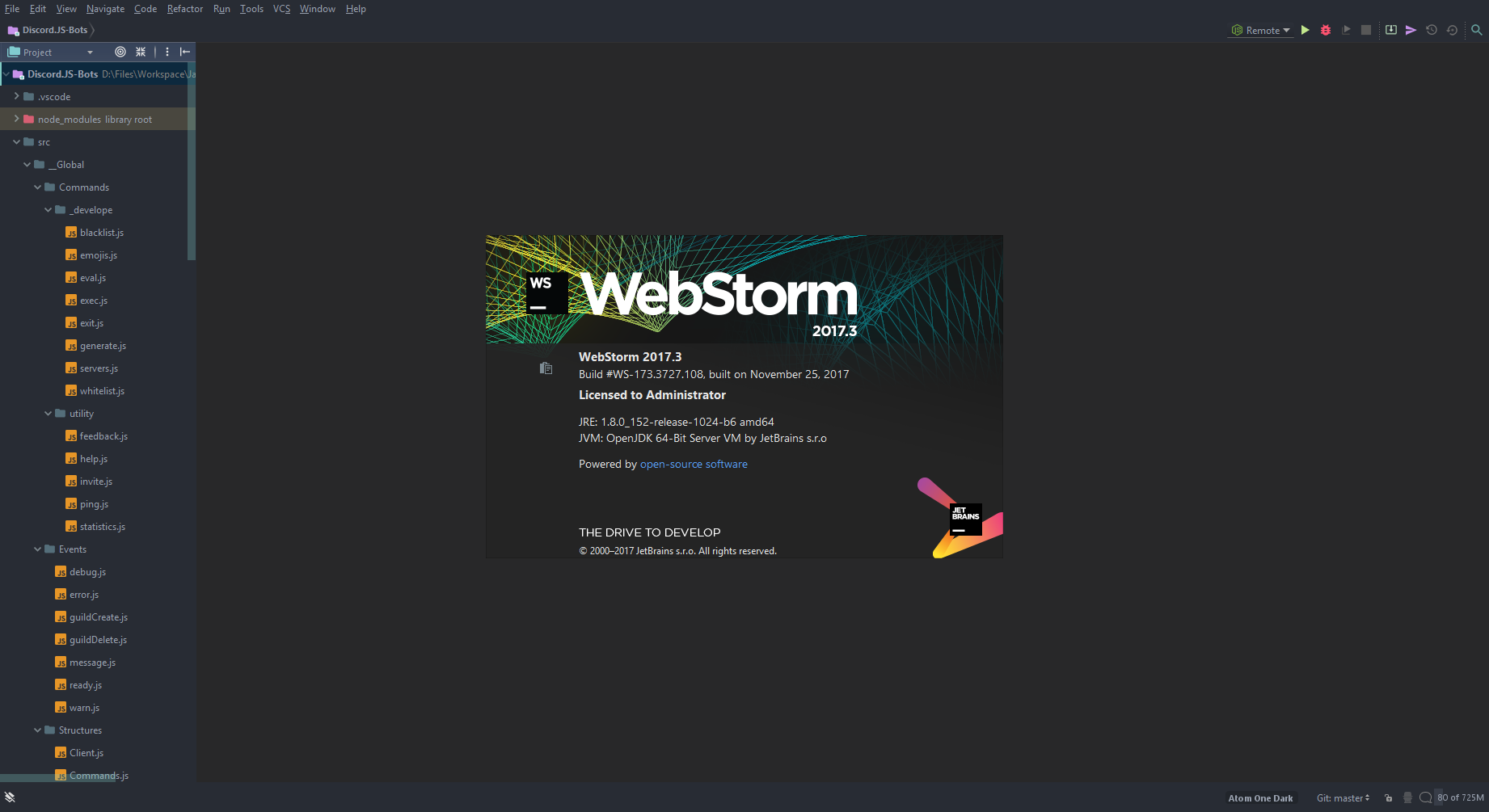1489x812 pixels.
Task: Open the Refactor menu
Action: pos(185,9)
